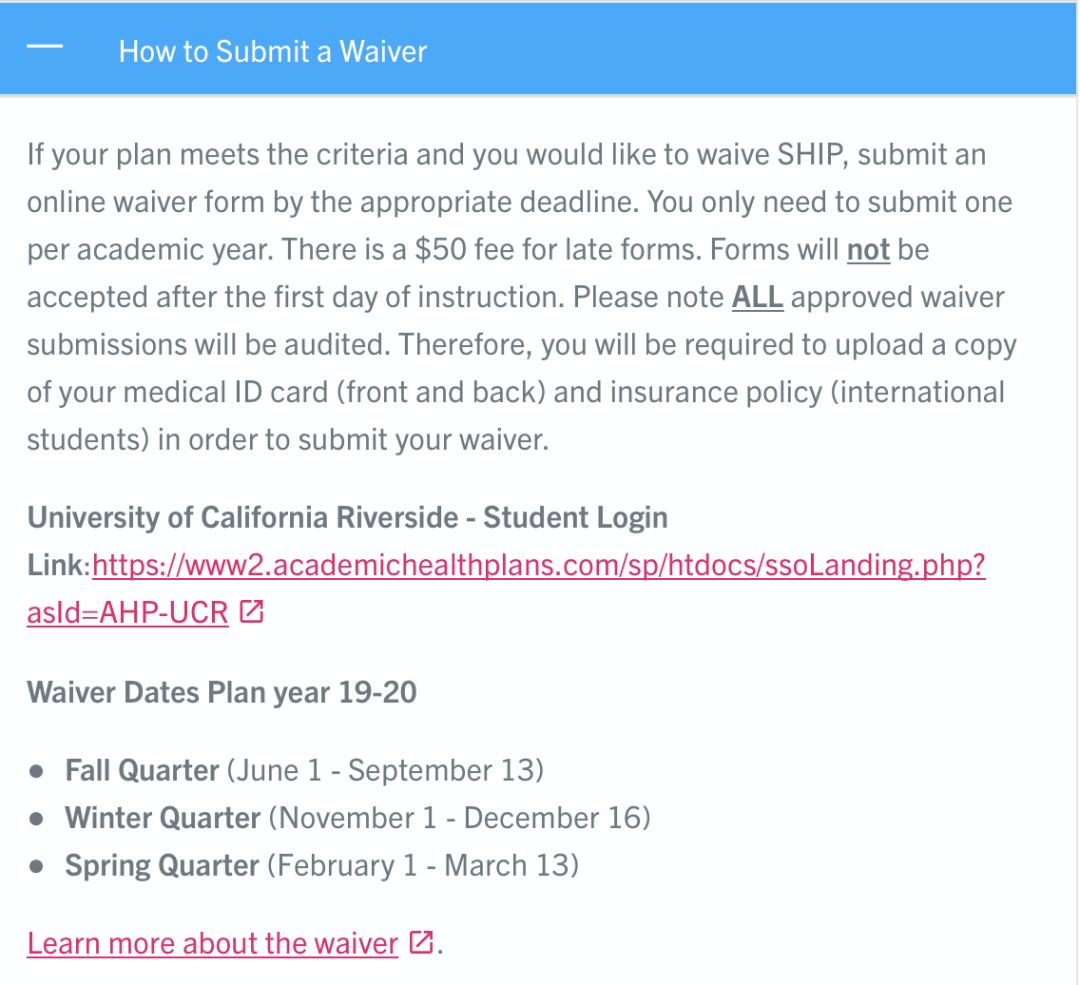Click the "University of California Riverside - Student Login" heading
This screenshot has height=985, width=1080.
coord(347,518)
